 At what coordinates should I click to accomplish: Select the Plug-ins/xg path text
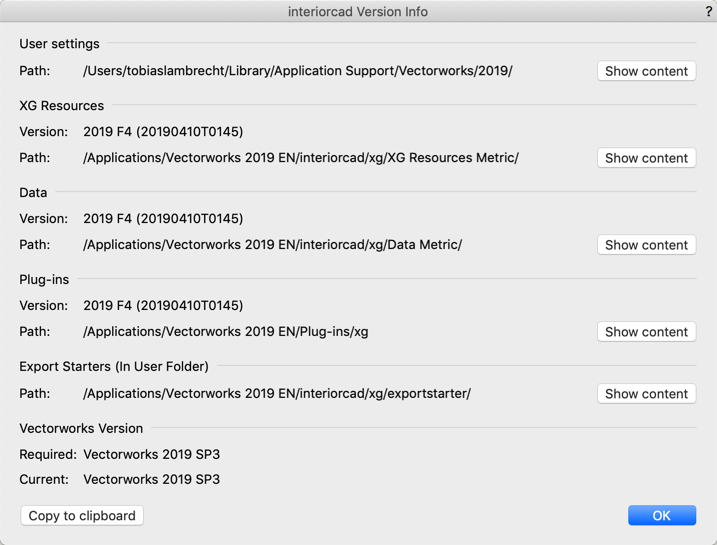pyautogui.click(x=226, y=331)
